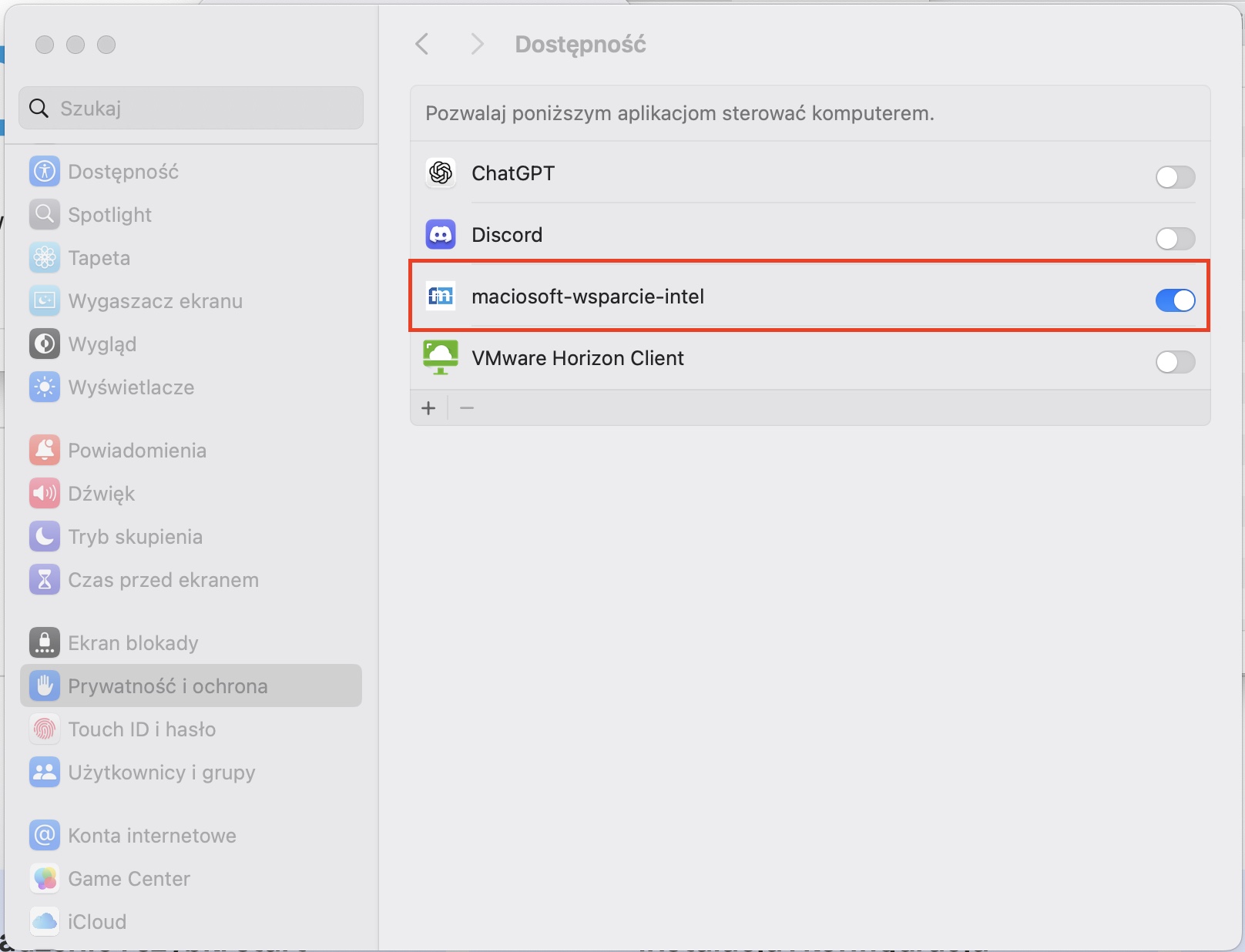
Task: Disable maciosoft-wsparcie-intel toggle
Action: (x=1175, y=300)
